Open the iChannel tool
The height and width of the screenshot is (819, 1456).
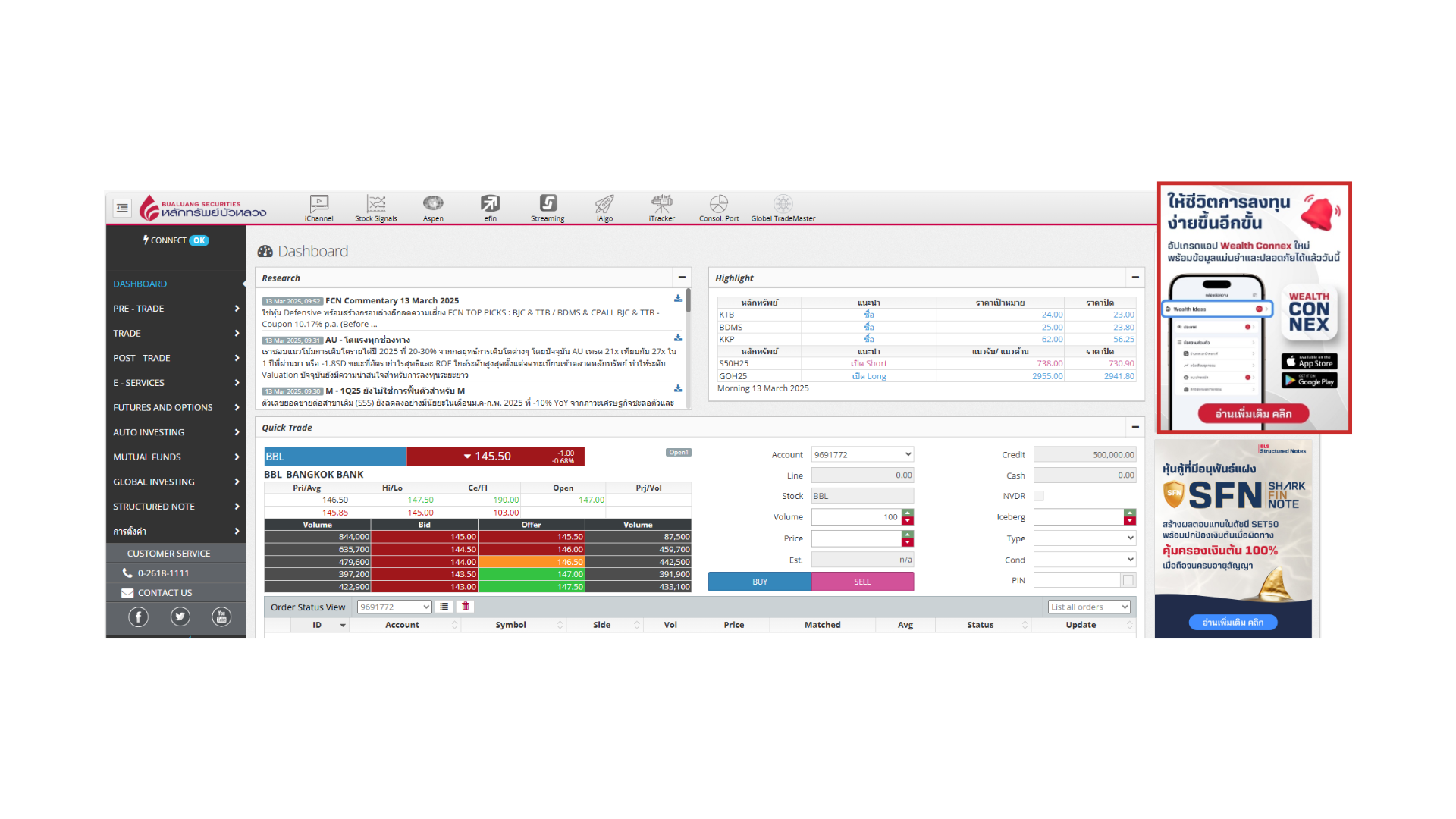pyautogui.click(x=319, y=207)
